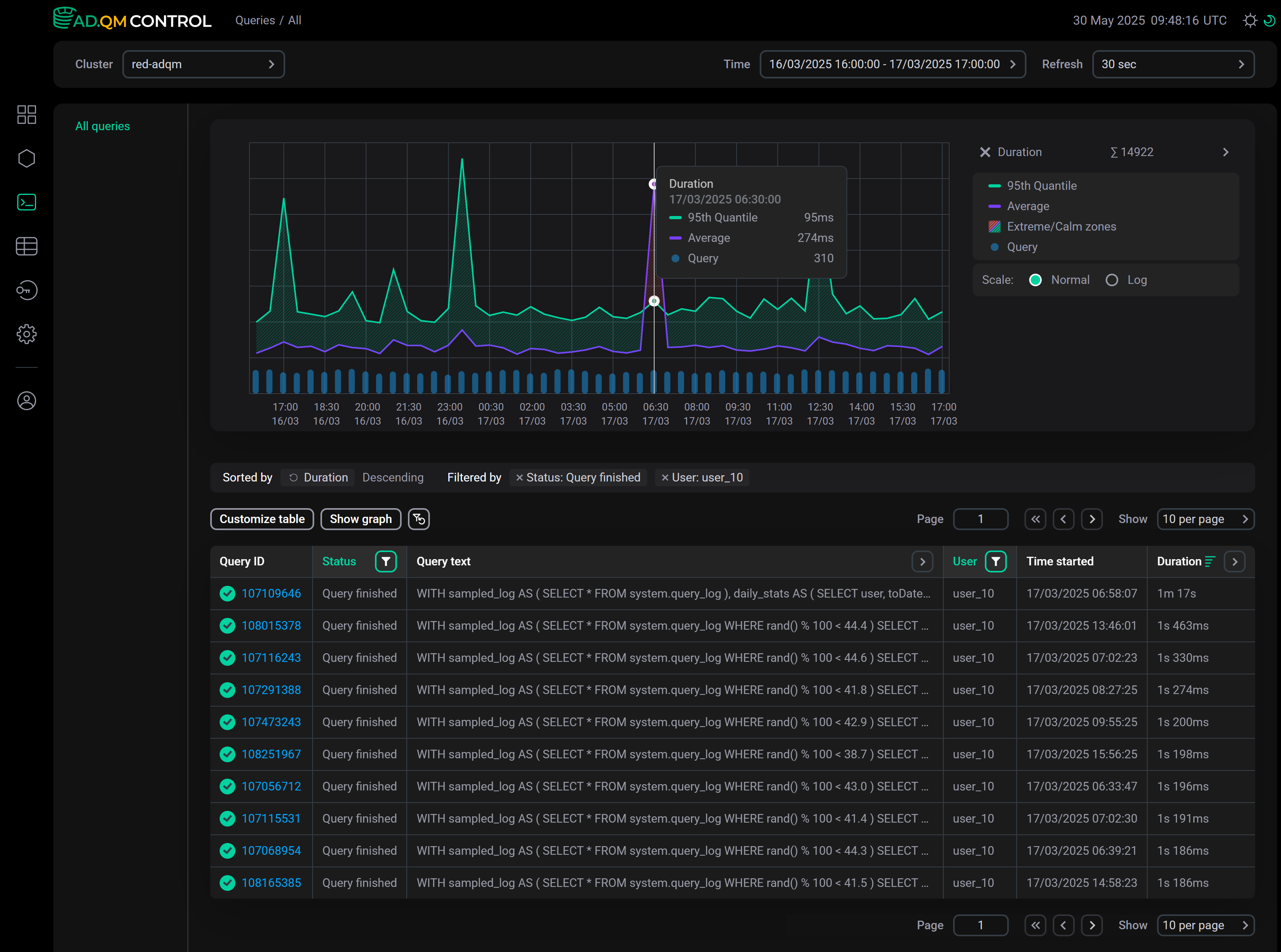Open the dashboard grid icon in sidebar

27,114
